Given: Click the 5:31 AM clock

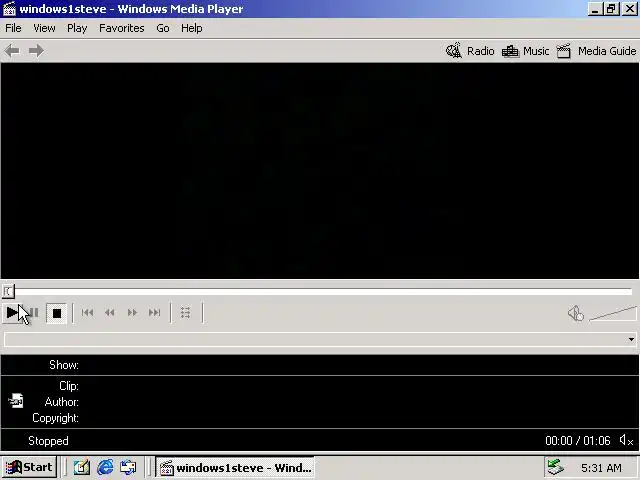Looking at the screenshot, I should (601, 468).
